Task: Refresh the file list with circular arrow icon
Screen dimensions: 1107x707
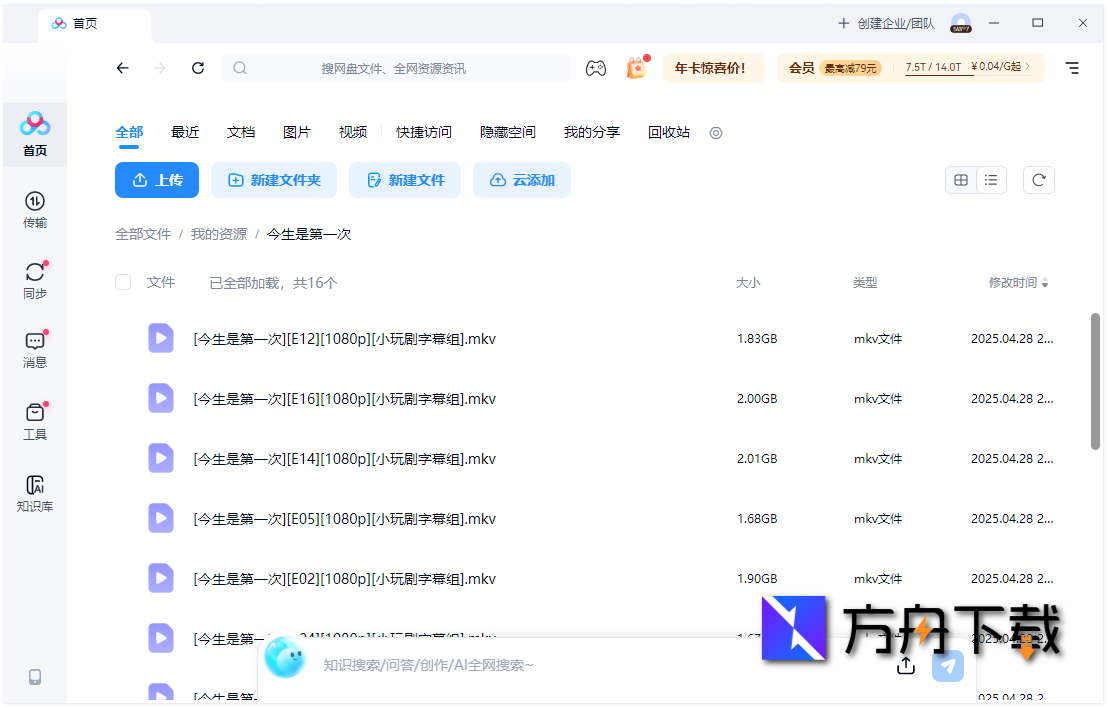Action: click(1038, 180)
